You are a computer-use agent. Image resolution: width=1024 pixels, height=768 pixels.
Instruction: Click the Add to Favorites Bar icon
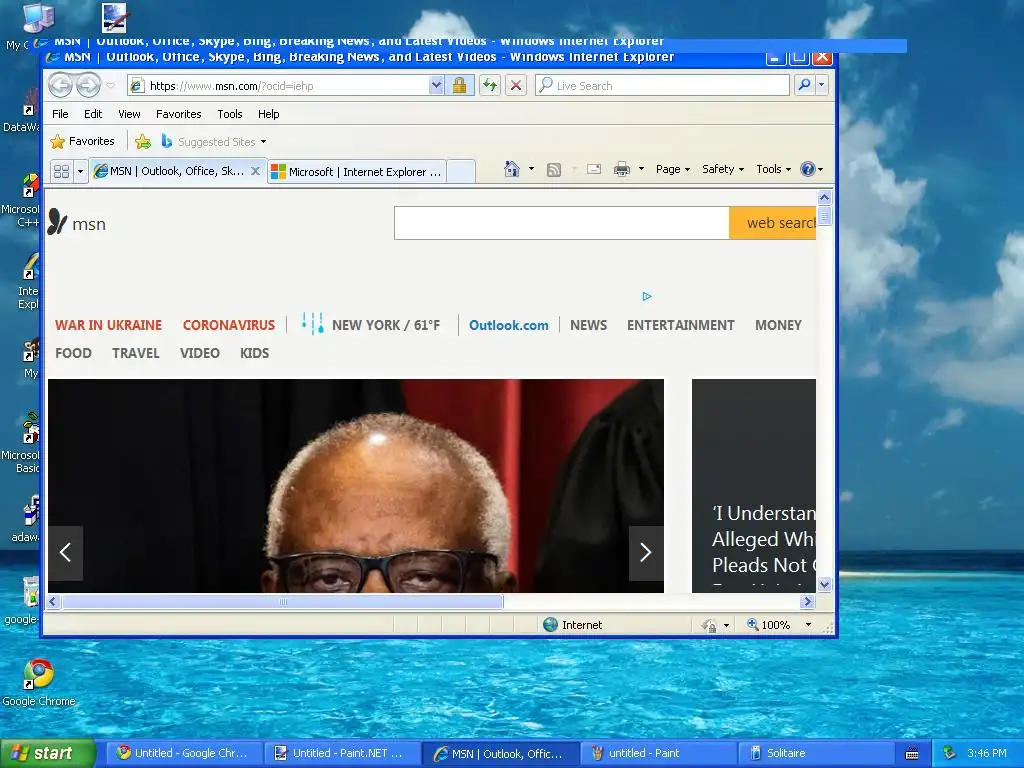[x=142, y=141]
